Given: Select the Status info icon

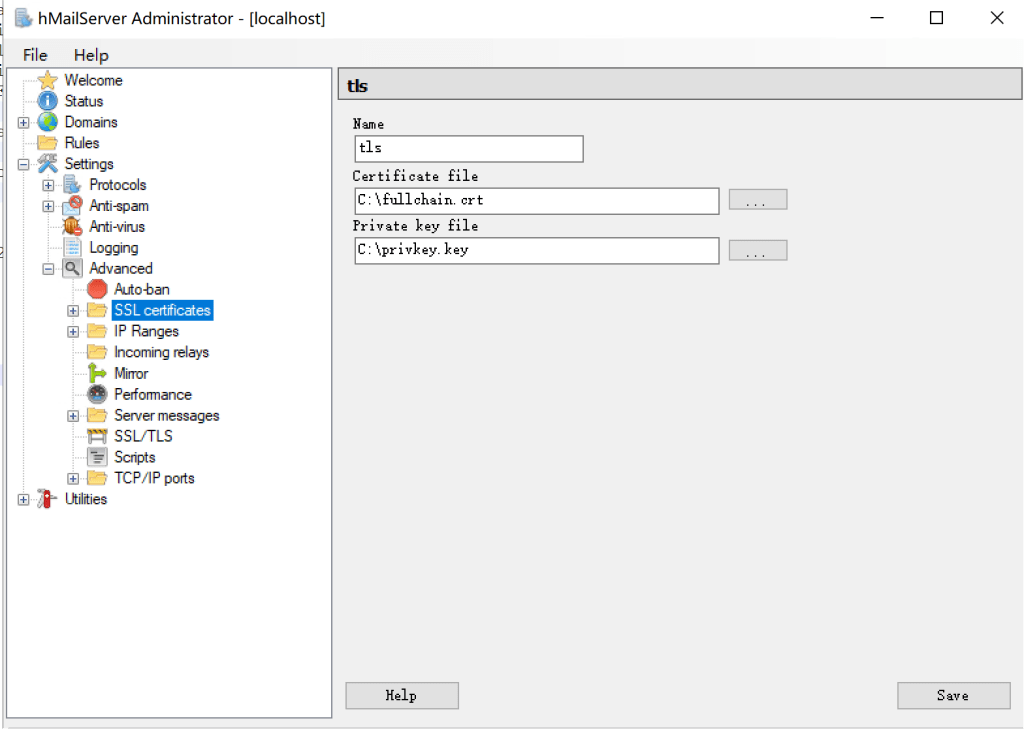Looking at the screenshot, I should pos(47,101).
